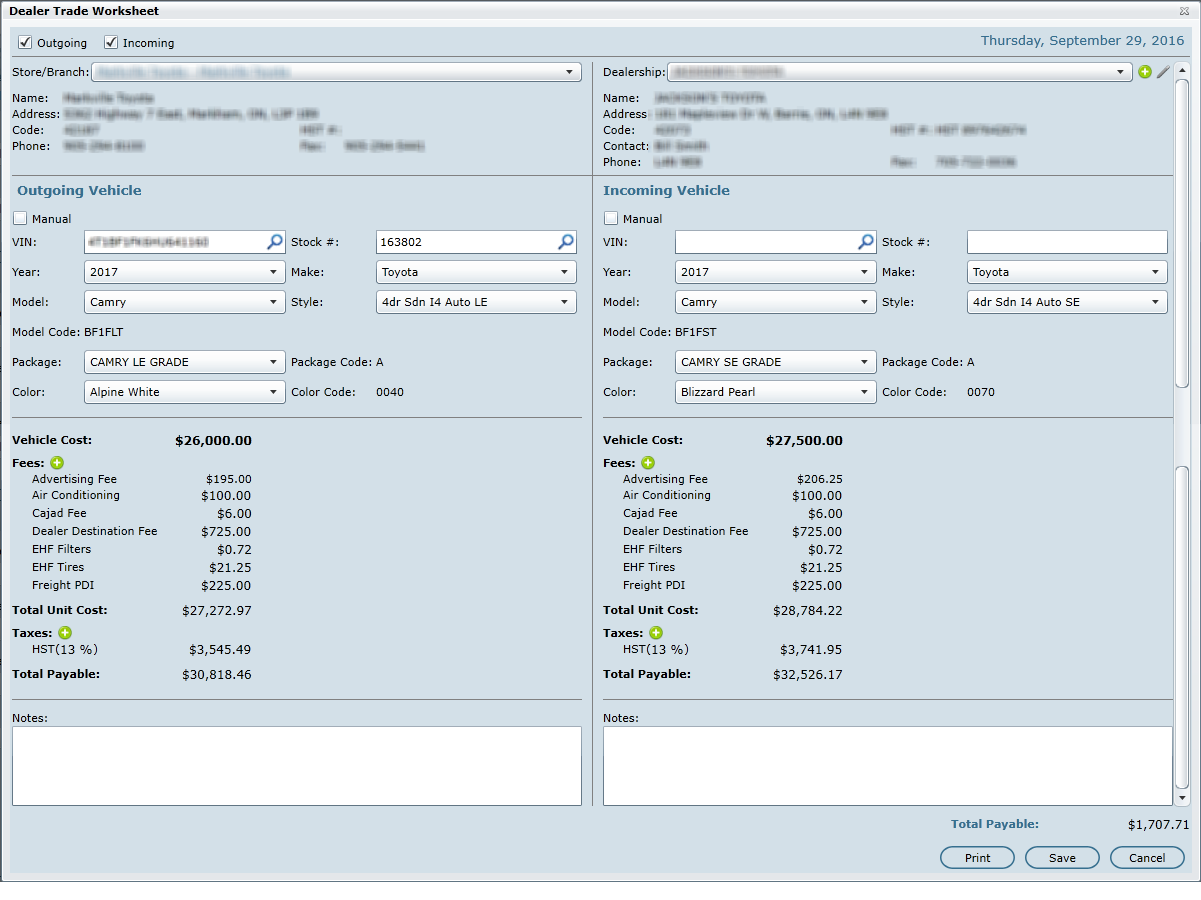Uncheck the Outgoing checkbox
The height and width of the screenshot is (900, 1201).
pyautogui.click(x=25, y=43)
